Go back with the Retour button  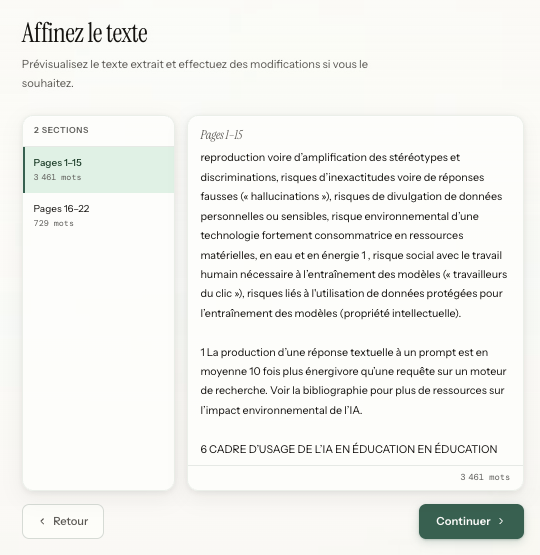(63, 521)
